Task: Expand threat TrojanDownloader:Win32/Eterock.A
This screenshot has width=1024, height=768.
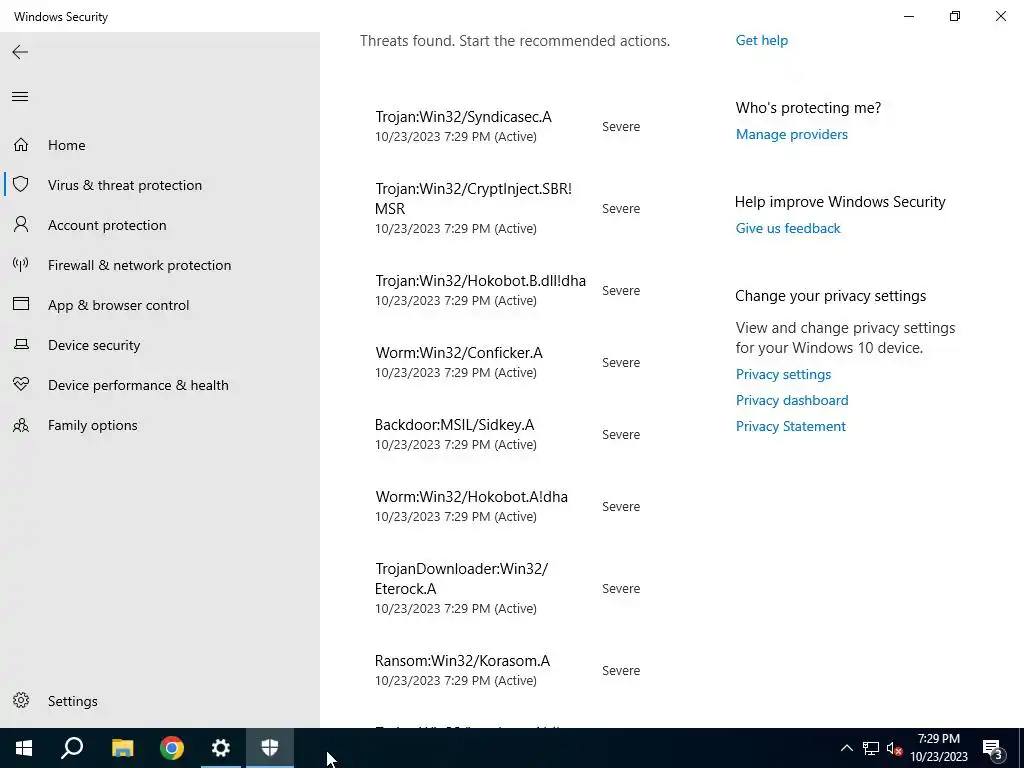Action: [507, 588]
